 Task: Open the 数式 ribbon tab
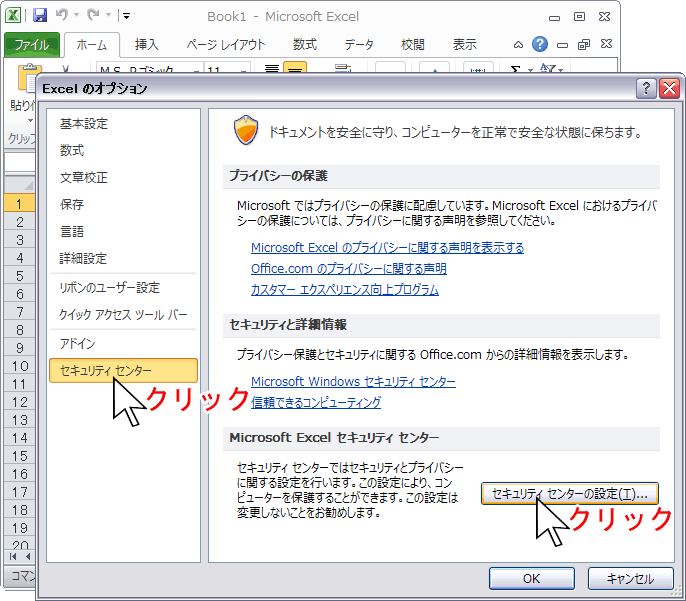pyautogui.click(x=304, y=45)
